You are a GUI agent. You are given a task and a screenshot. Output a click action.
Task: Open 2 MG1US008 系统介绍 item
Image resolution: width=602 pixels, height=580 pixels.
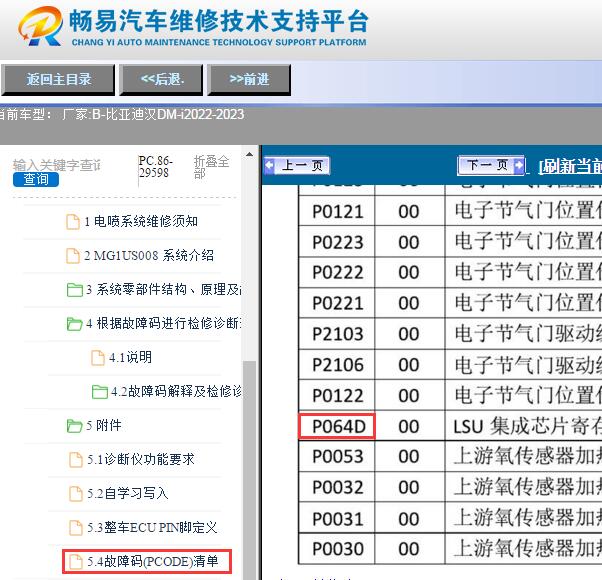pyautogui.click(x=149, y=256)
